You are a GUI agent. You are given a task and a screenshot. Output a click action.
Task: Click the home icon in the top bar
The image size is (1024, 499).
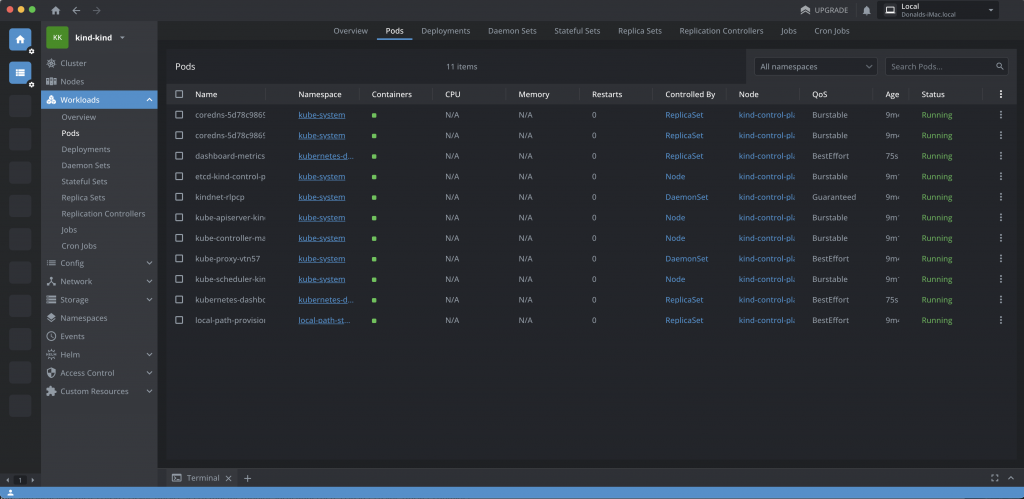point(56,10)
